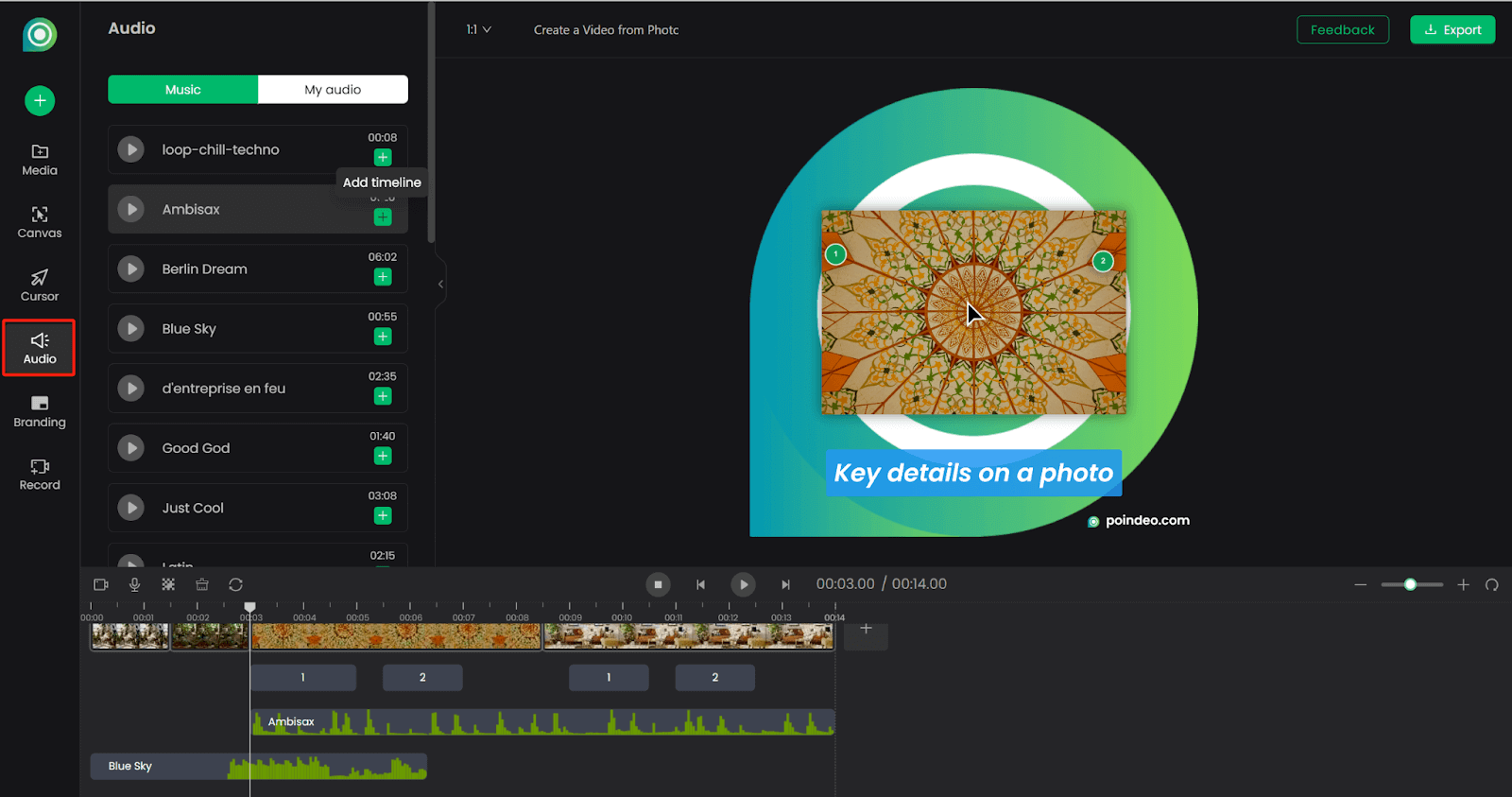Click the timeline refresh icon
Image resolution: width=1512 pixels, height=797 pixels.
(236, 584)
